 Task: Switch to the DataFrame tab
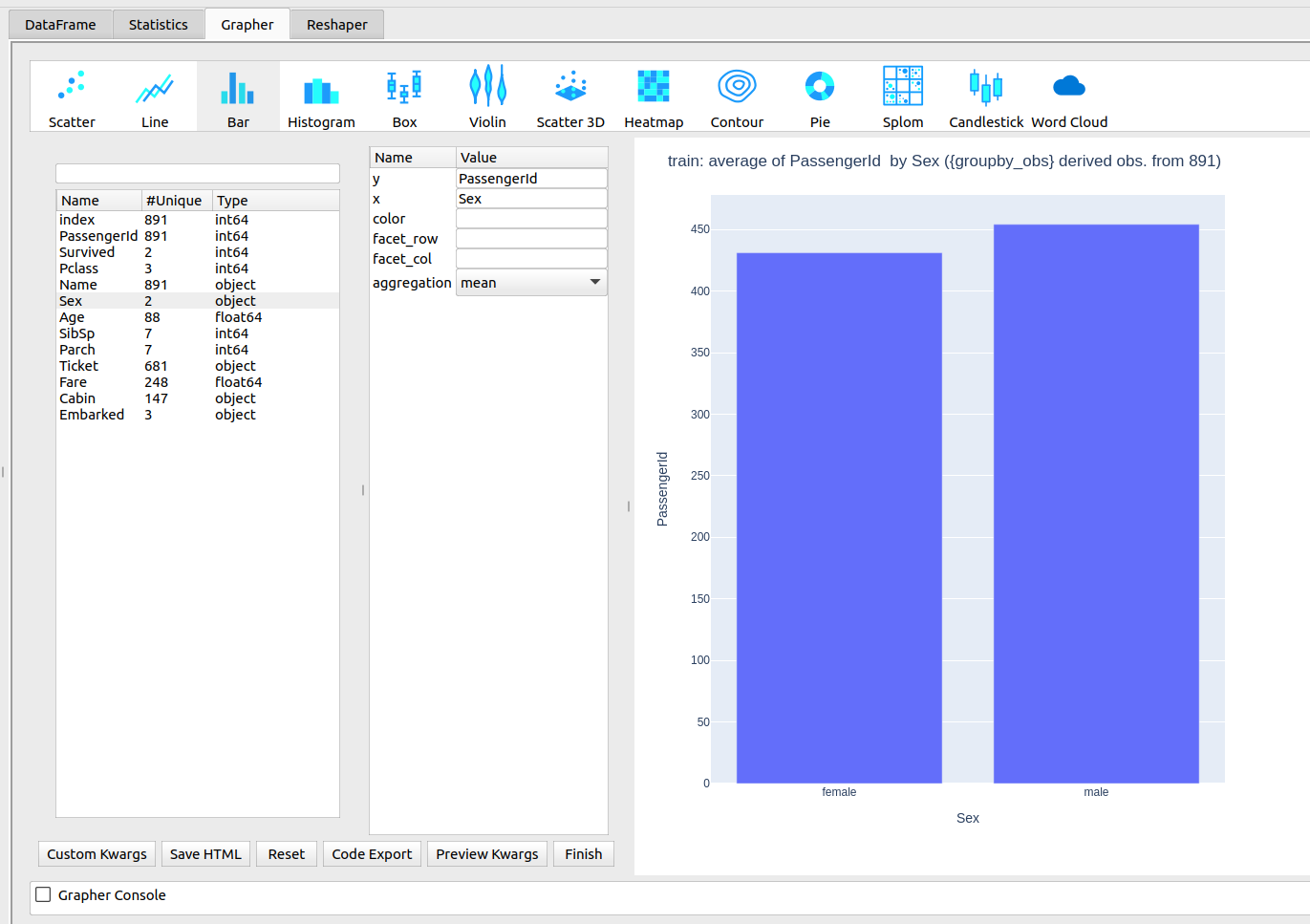tap(60, 25)
